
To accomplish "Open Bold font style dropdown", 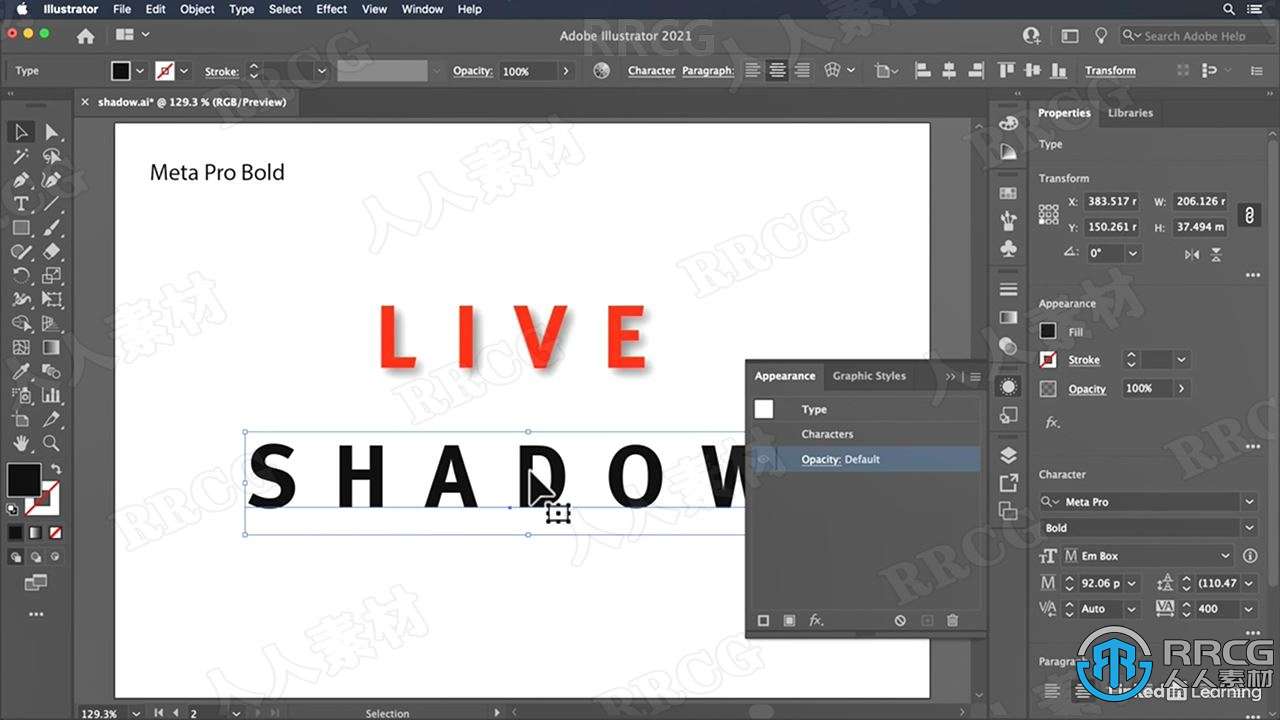I will coord(1249,528).
